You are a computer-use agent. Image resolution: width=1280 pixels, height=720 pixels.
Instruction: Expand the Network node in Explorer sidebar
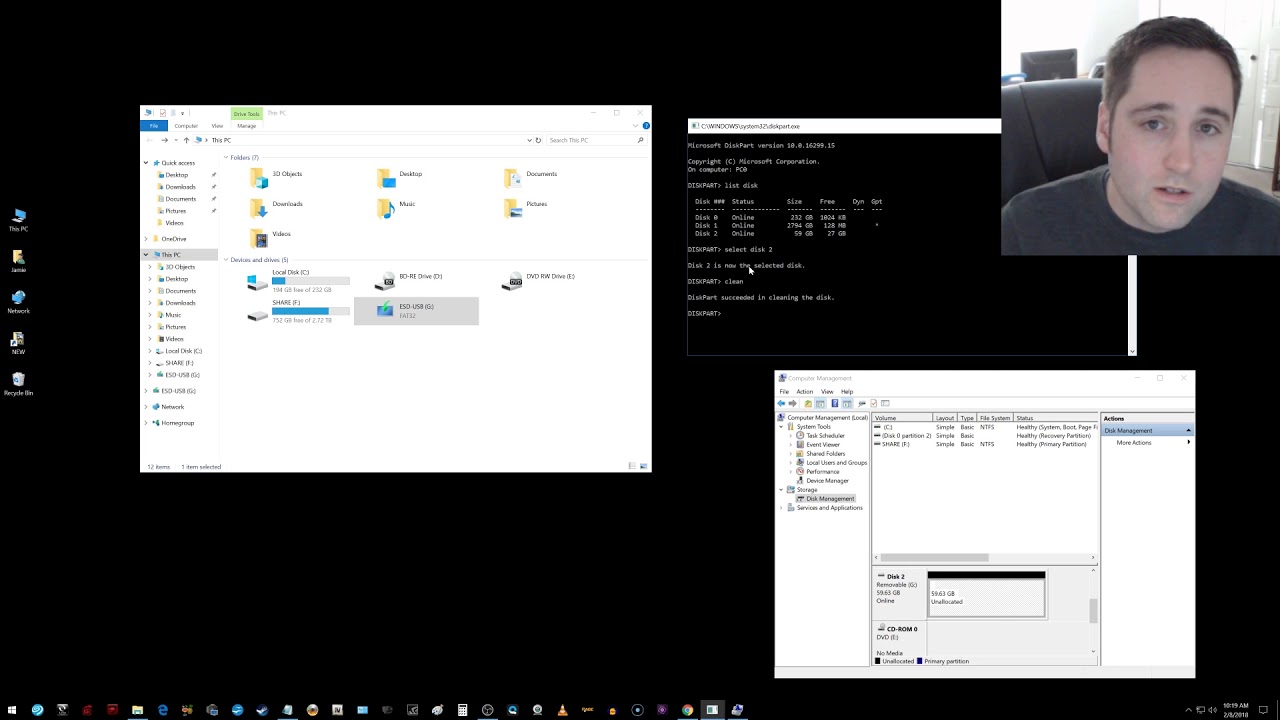tap(146, 407)
